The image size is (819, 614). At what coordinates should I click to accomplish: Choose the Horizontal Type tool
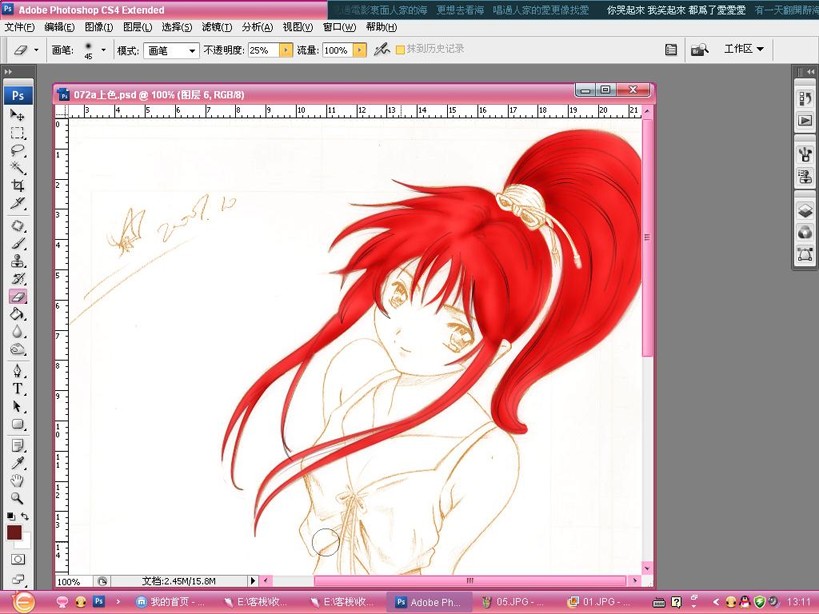(18, 388)
